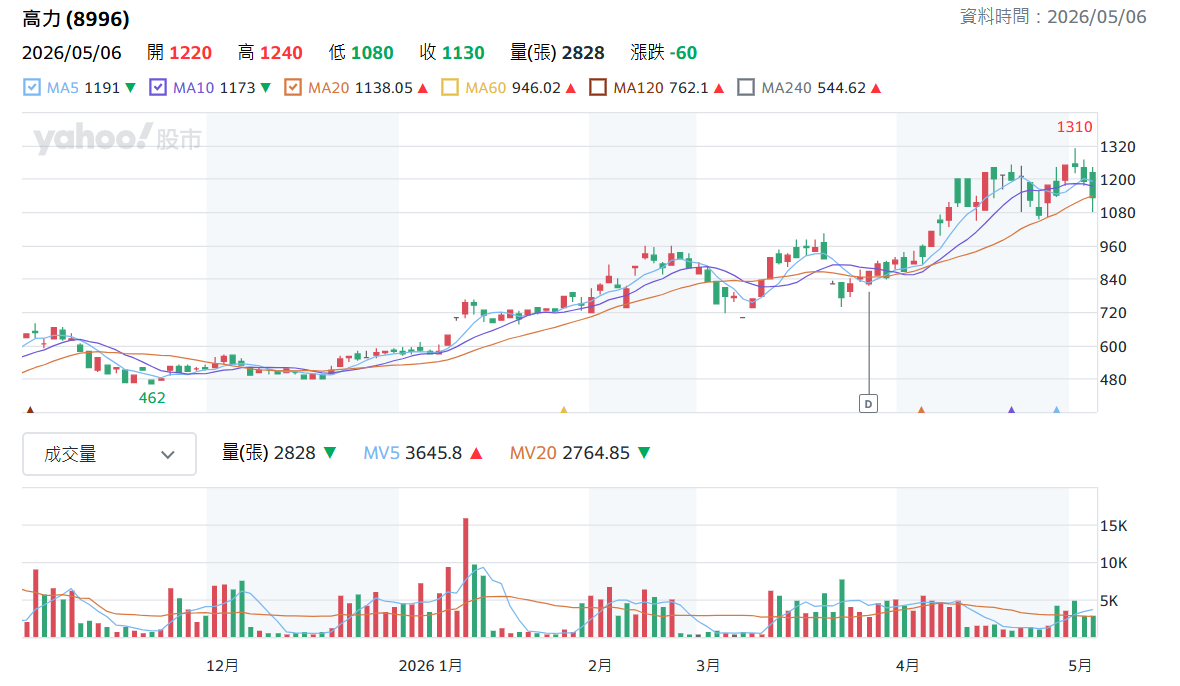Enable the MA60 moving average checkbox

click(450, 88)
